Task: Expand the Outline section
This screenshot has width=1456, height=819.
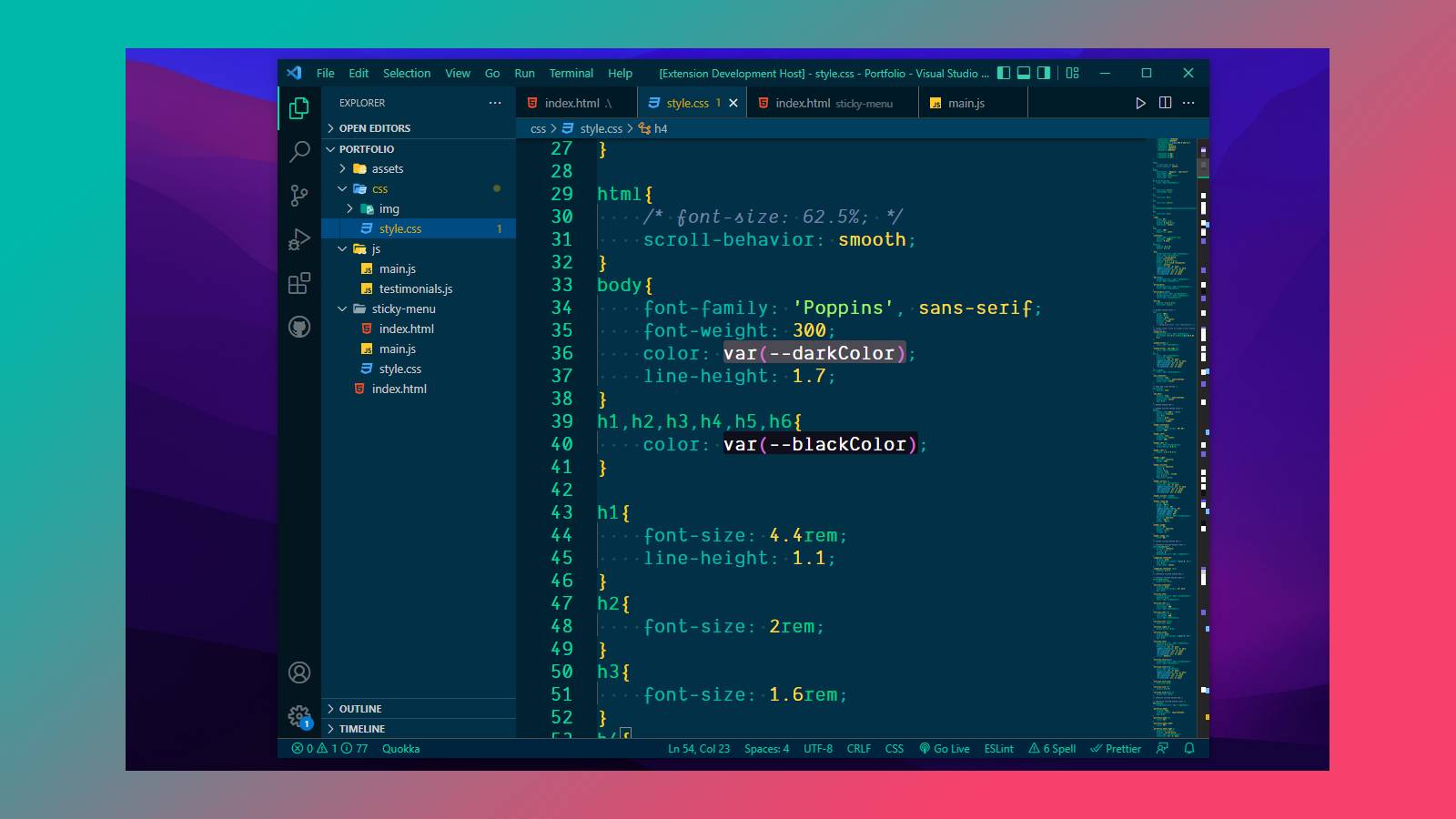Action: [x=419, y=709]
